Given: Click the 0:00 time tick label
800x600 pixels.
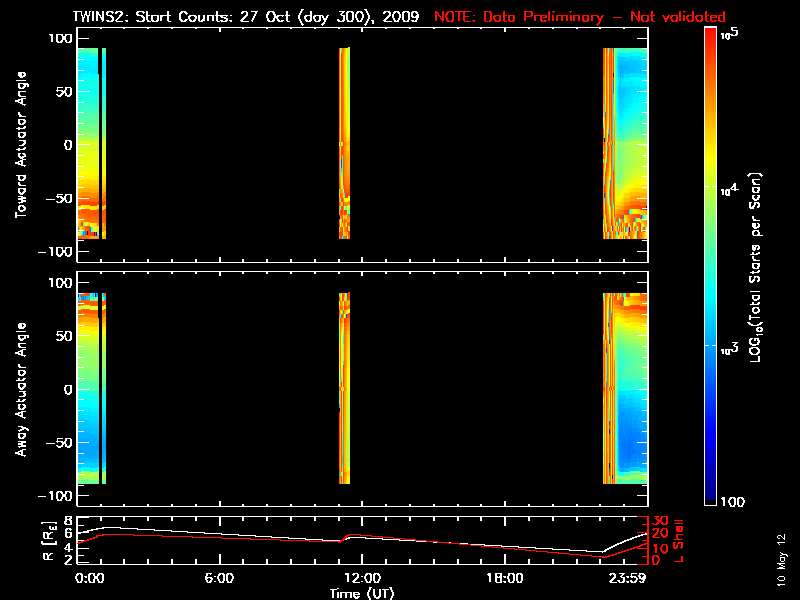Looking at the screenshot, I should 88,578.
